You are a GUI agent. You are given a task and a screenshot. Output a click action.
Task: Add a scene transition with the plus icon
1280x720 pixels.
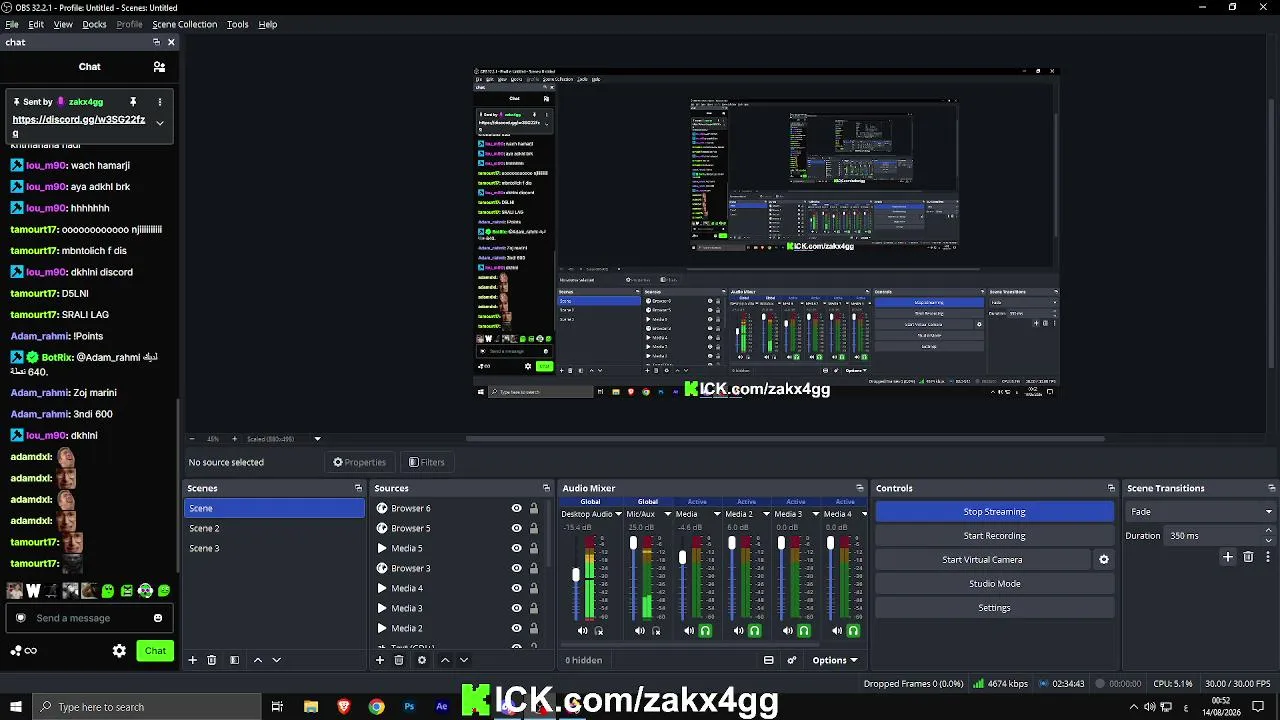(1228, 557)
